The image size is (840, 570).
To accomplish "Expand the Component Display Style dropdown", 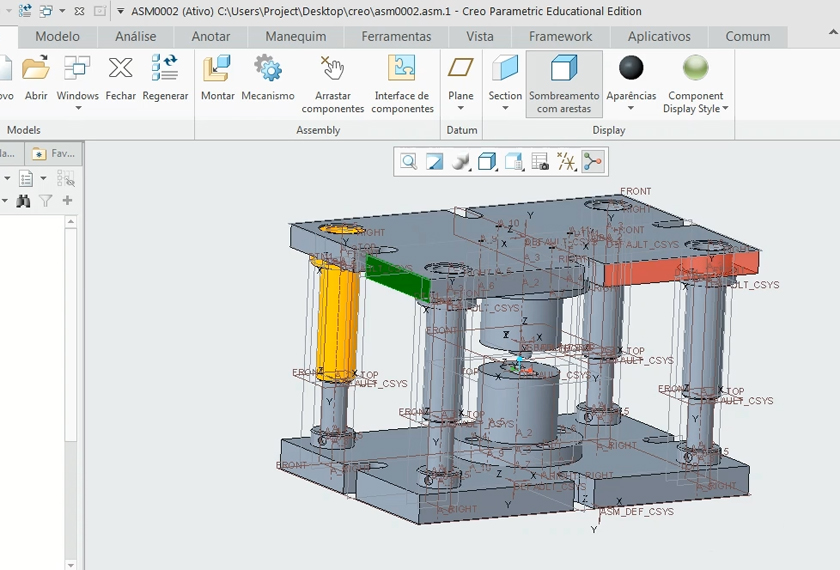I will point(726,109).
